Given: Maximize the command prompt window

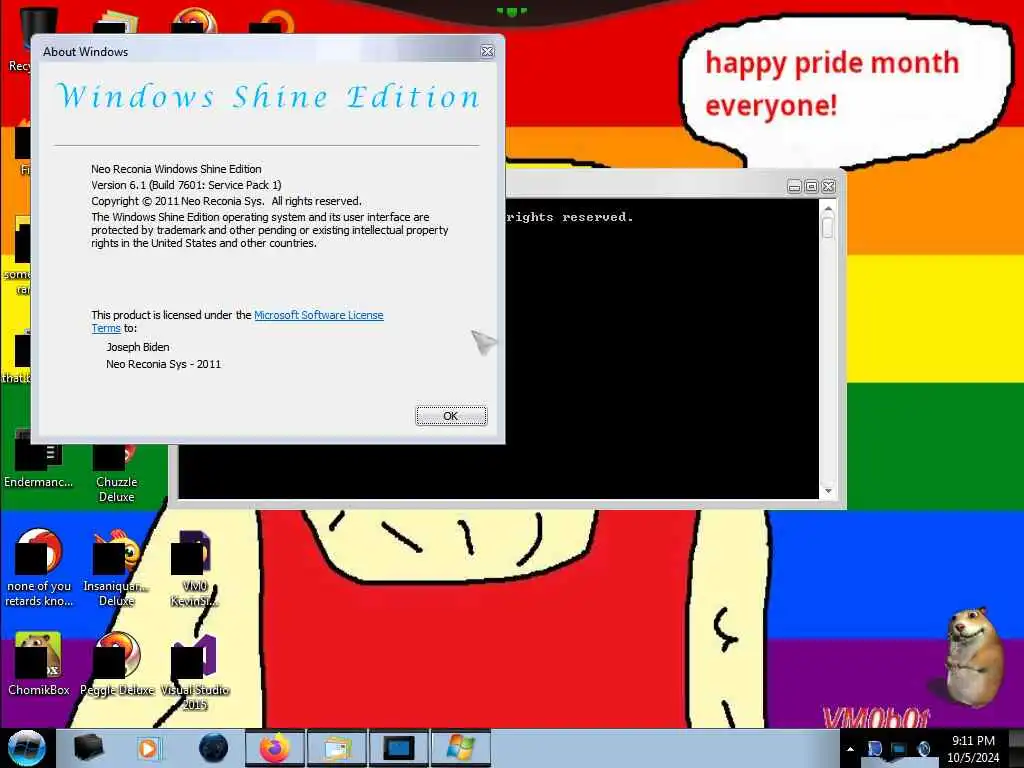Looking at the screenshot, I should (x=811, y=187).
